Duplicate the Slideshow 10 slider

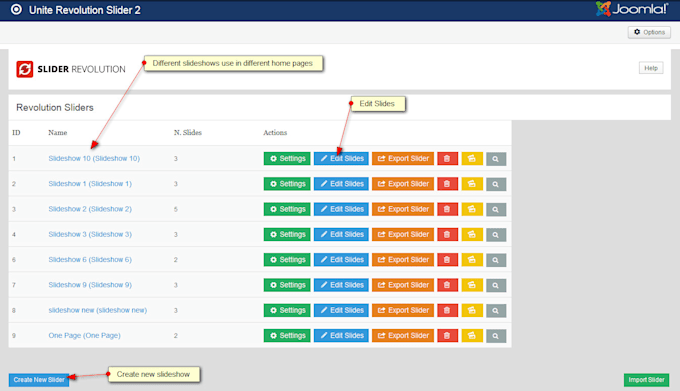(472, 159)
